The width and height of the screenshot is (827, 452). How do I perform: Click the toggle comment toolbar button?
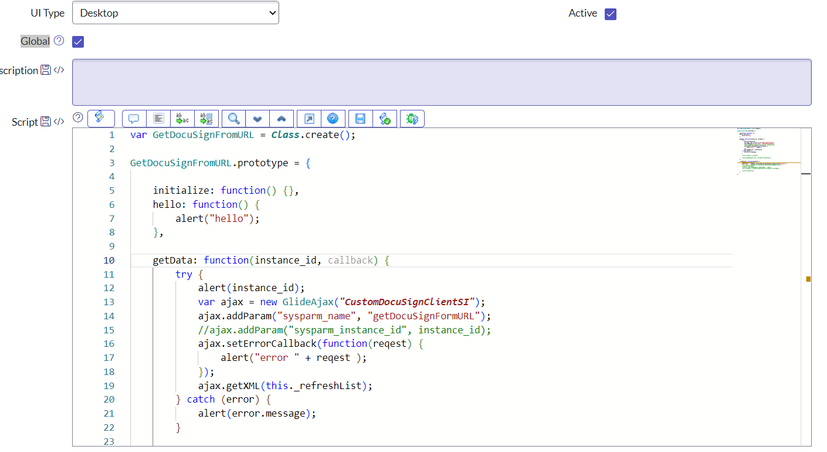[x=134, y=119]
